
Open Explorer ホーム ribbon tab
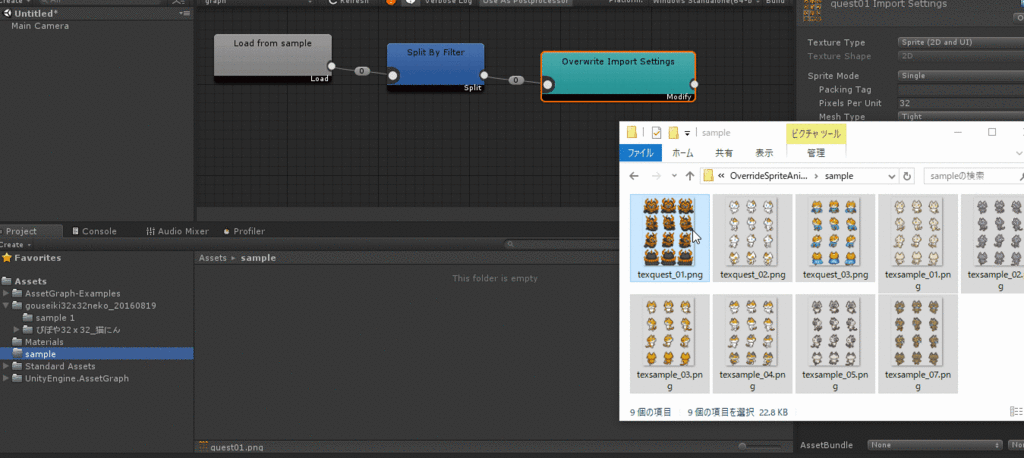click(682, 153)
